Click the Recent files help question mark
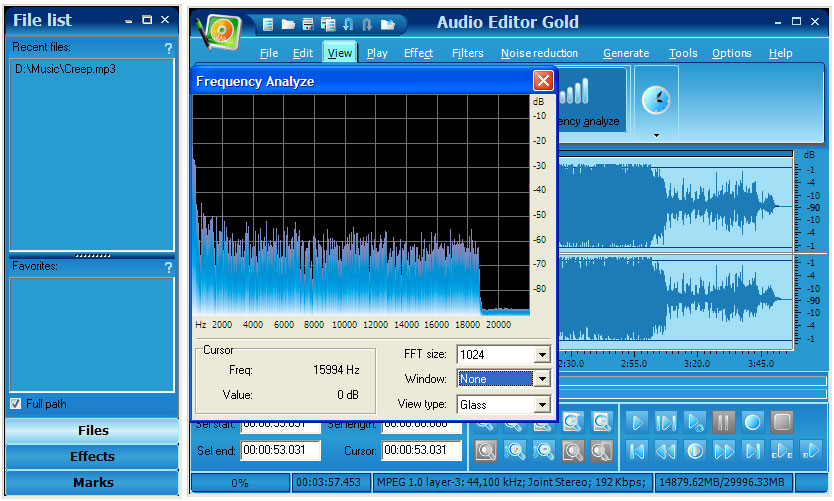The width and height of the screenshot is (834, 501). [x=168, y=48]
